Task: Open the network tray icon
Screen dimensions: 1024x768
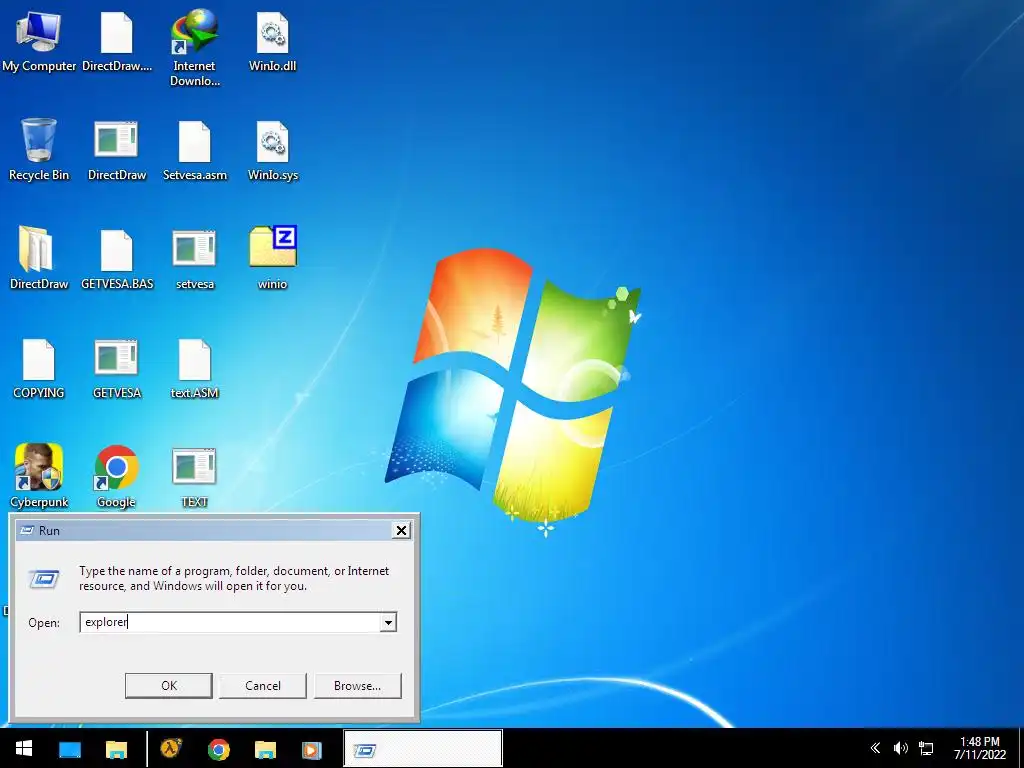Action: [926, 748]
